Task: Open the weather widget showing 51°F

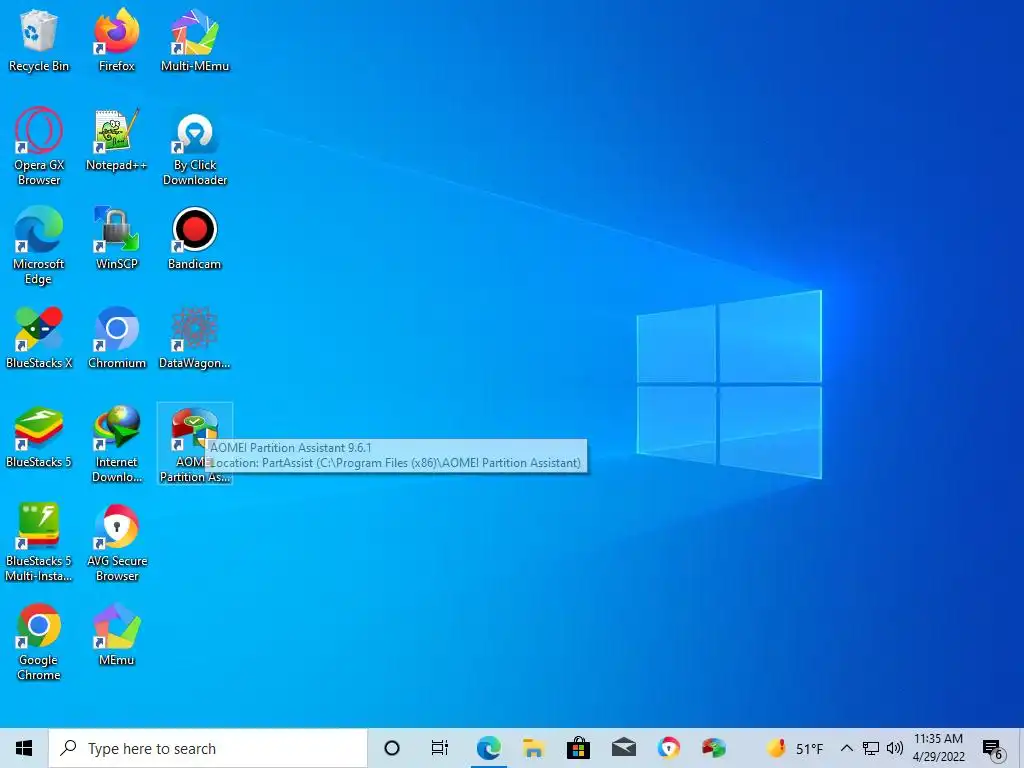Action: (x=795, y=748)
